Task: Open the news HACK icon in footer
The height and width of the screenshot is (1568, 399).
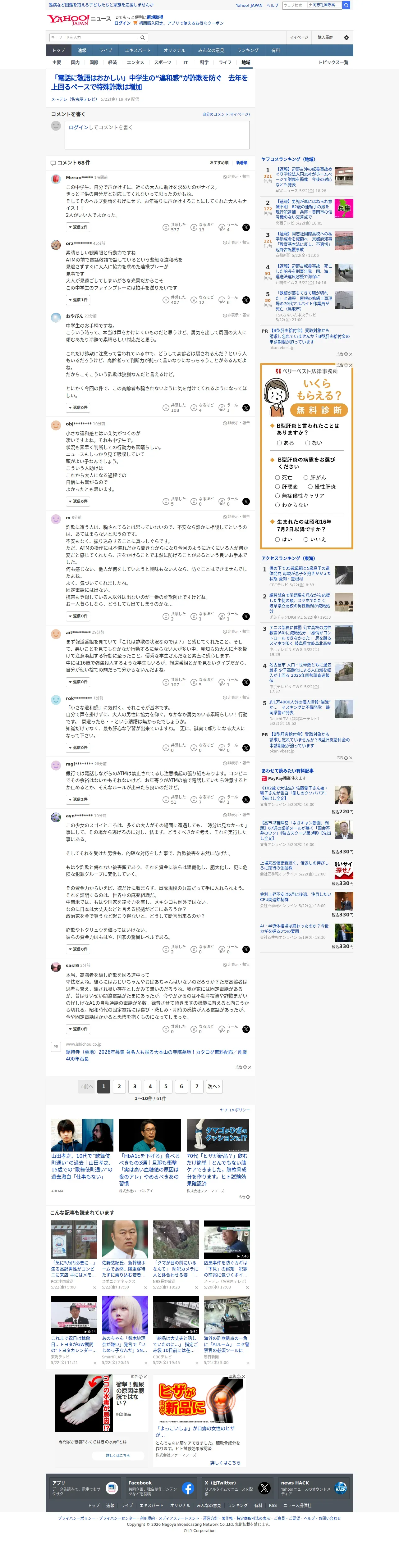Action: tap(341, 1488)
